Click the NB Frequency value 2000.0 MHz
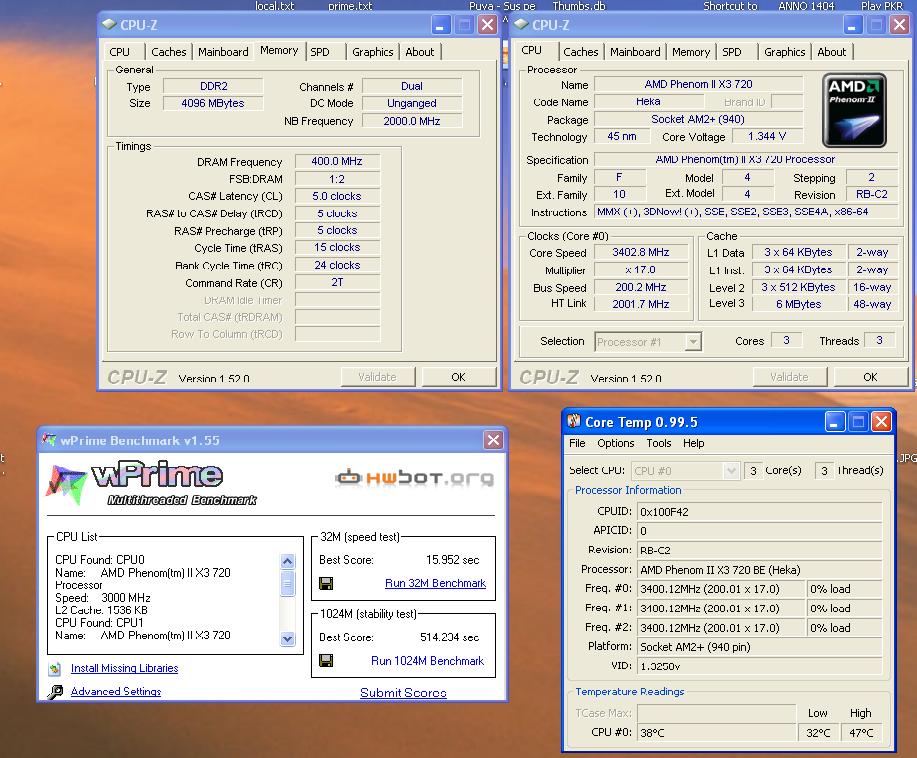 coord(412,121)
